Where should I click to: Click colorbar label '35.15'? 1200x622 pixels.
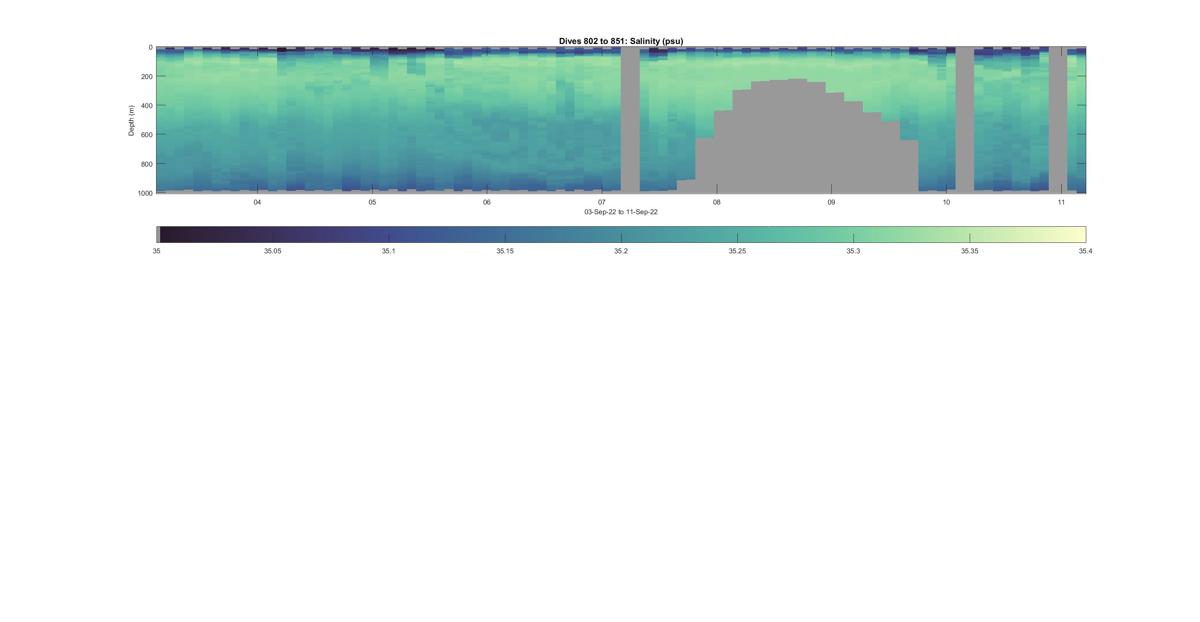coord(505,251)
